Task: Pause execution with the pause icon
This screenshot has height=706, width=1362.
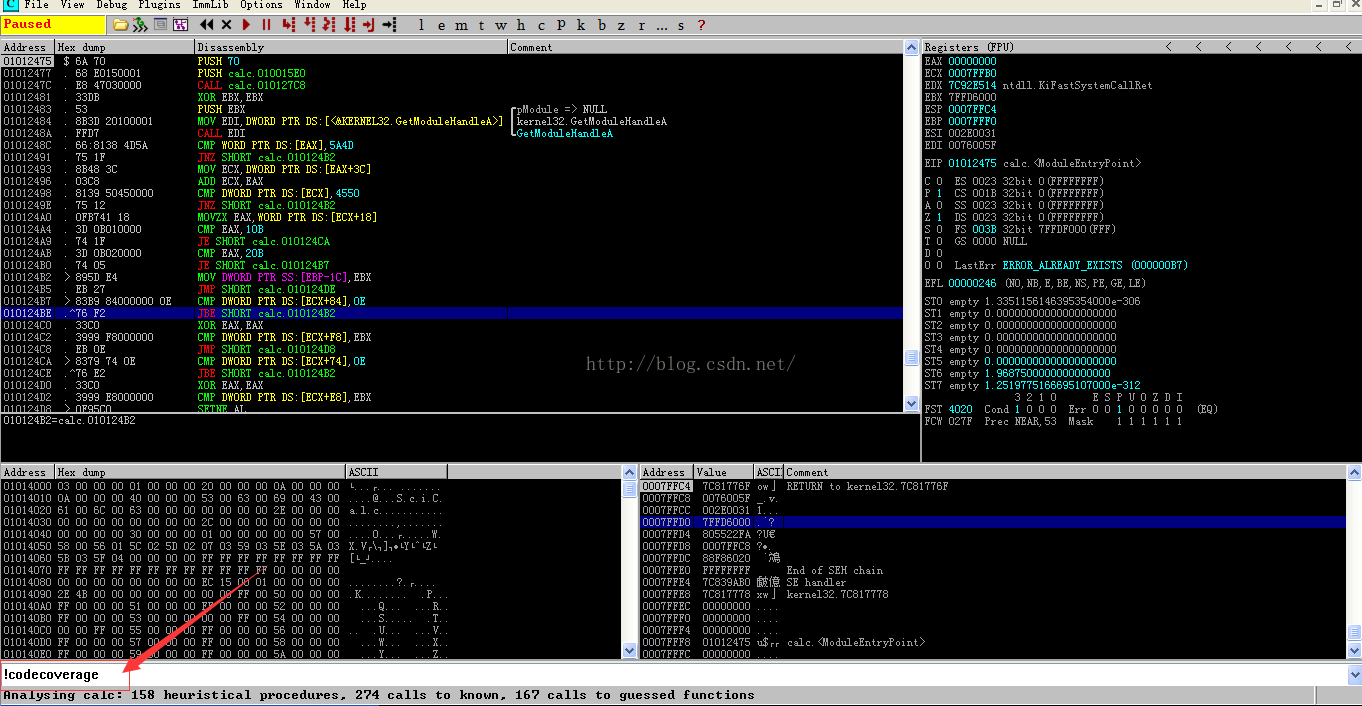Action: coord(266,24)
